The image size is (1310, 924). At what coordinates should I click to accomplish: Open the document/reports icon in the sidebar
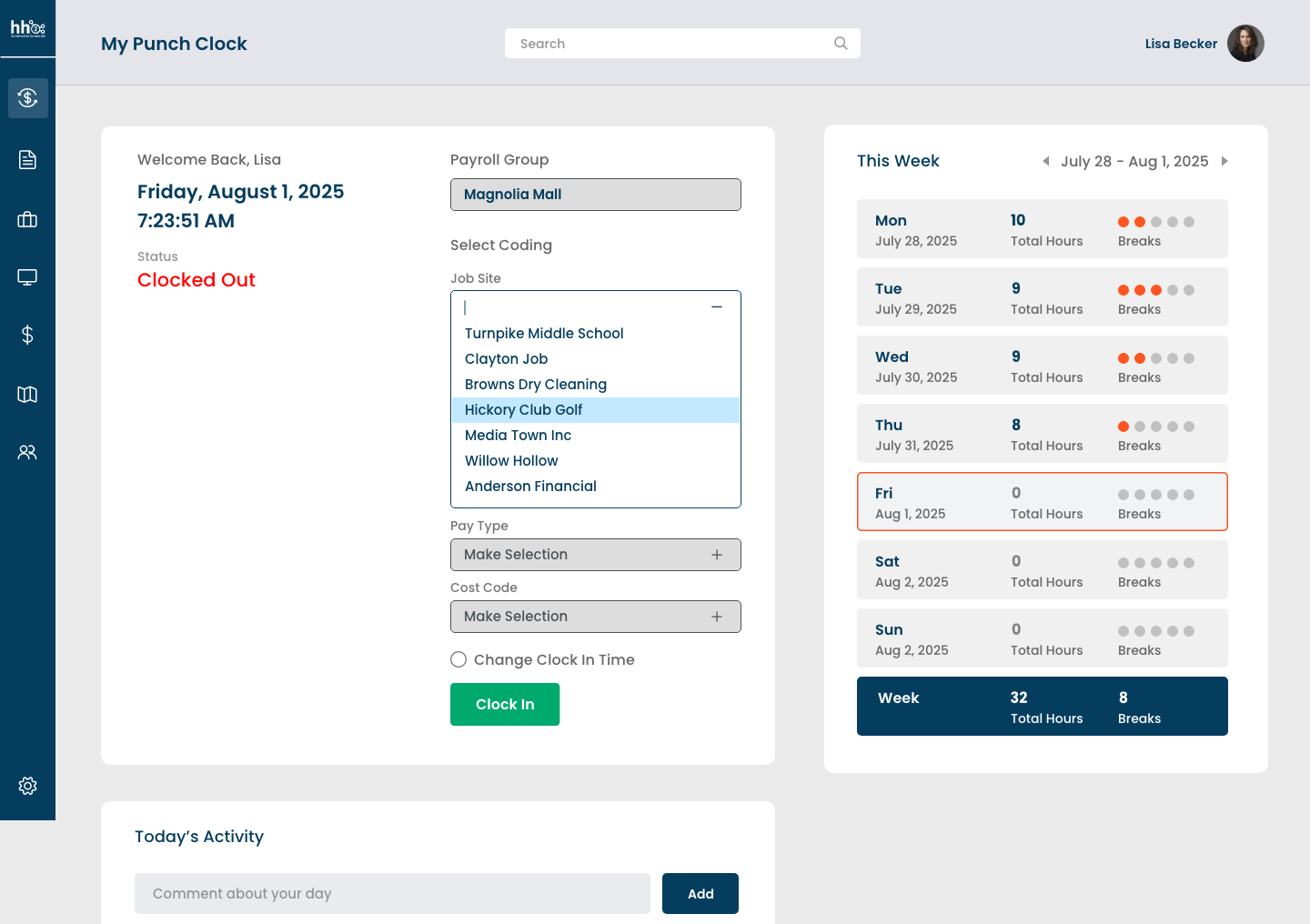pos(27,159)
